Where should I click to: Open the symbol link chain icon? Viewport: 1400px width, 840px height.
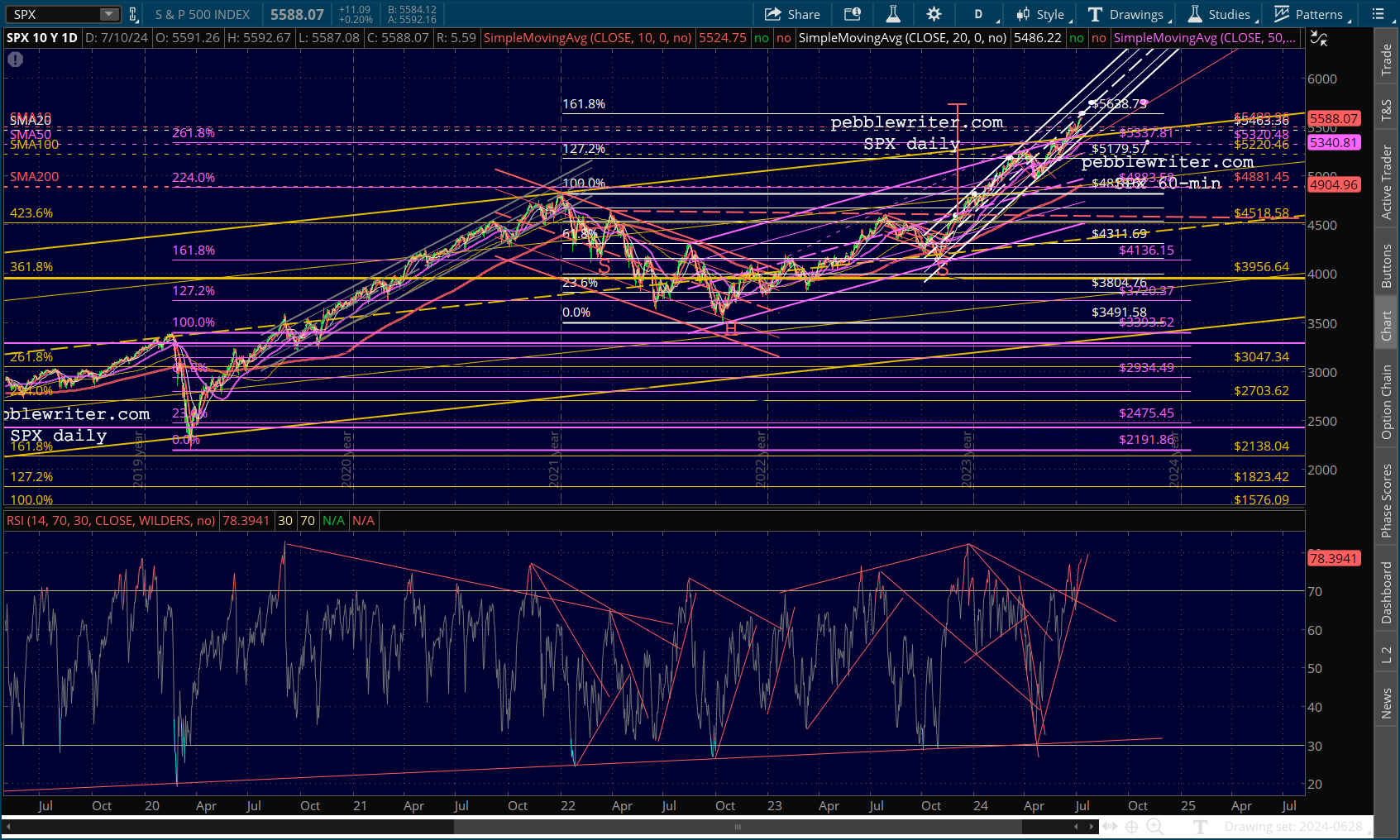pyautogui.click(x=133, y=14)
